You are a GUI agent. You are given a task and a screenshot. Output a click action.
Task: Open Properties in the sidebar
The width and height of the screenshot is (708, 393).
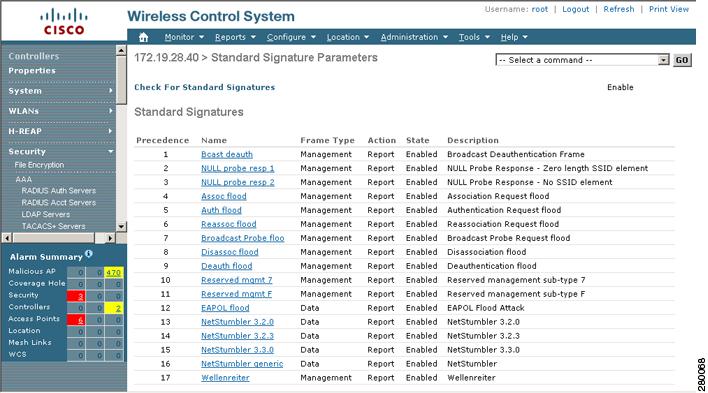point(32,70)
